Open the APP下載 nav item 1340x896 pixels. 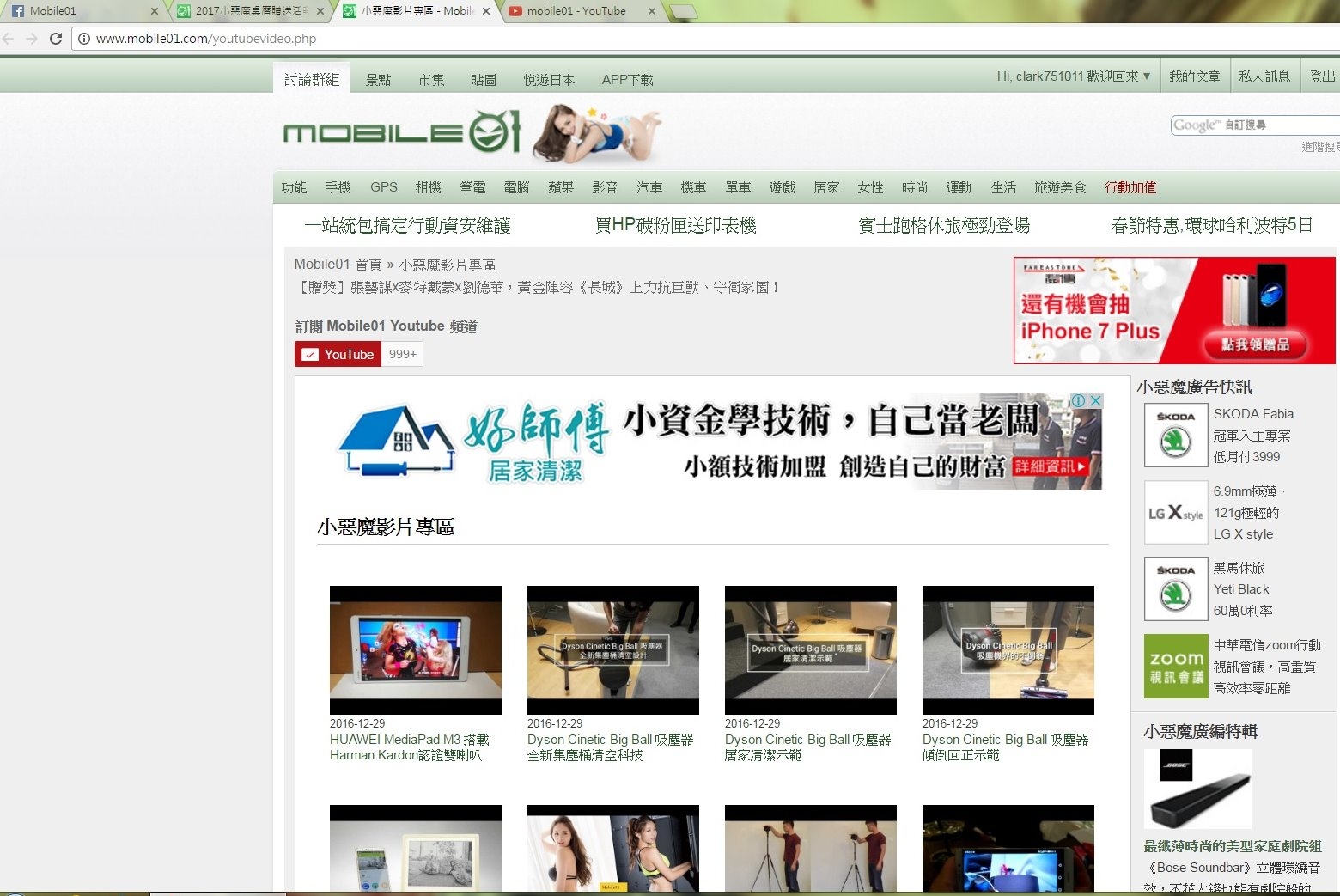(627, 80)
